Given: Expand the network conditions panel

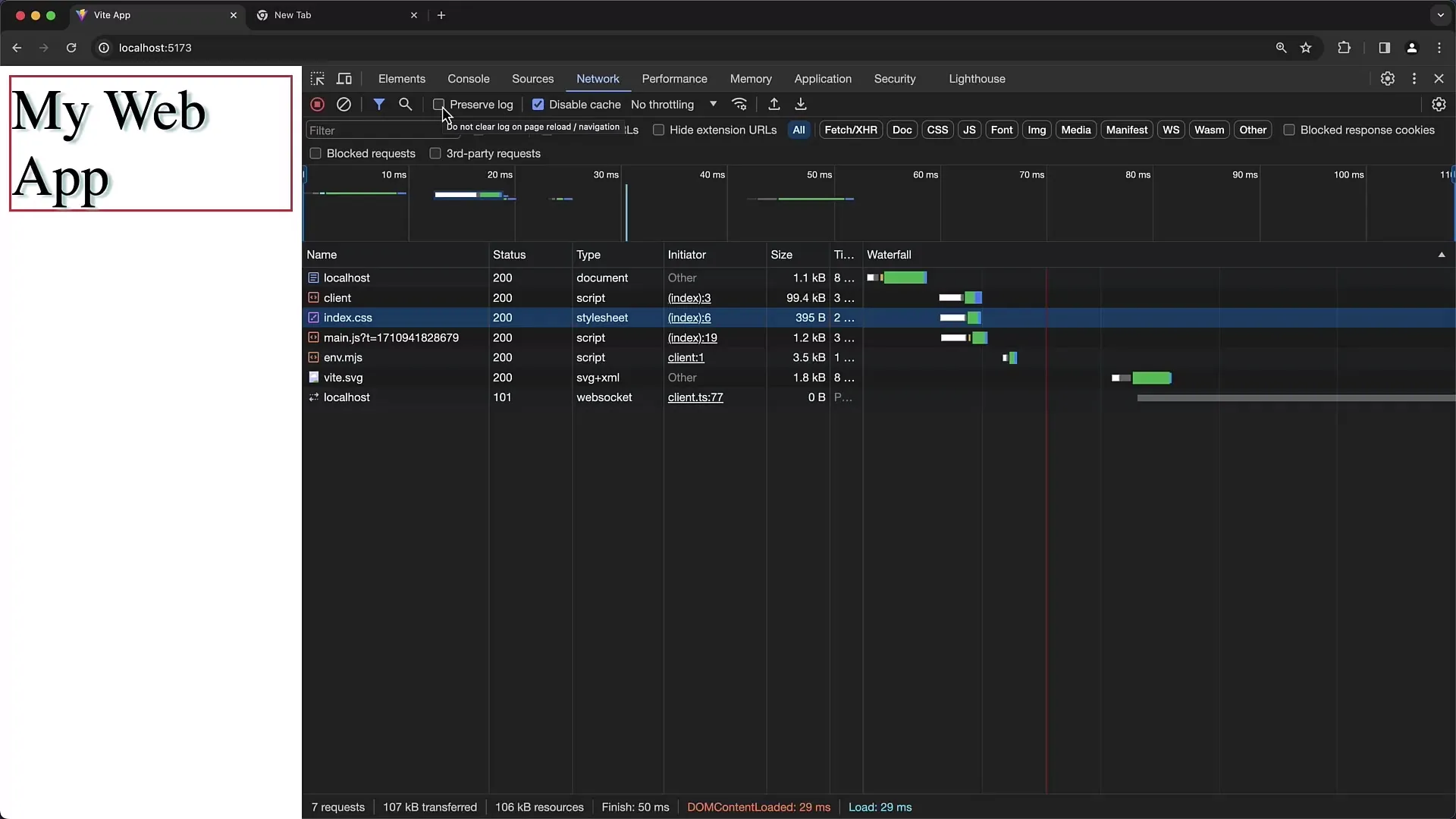Looking at the screenshot, I should [740, 104].
